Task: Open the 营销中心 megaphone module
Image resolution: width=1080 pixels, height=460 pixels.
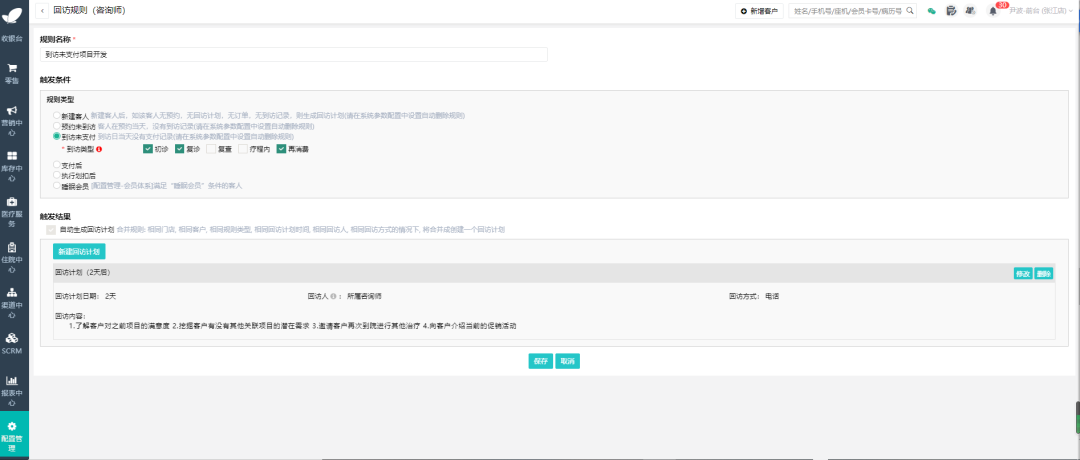Action: 14,121
